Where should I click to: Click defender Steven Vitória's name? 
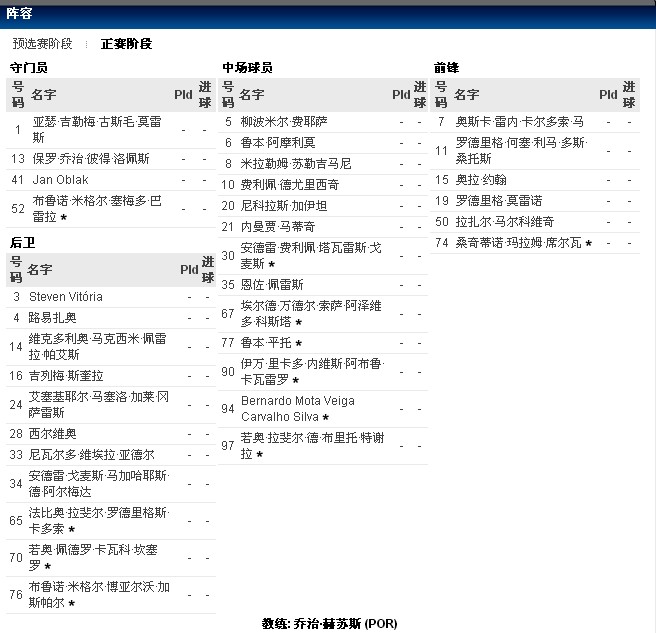click(x=65, y=297)
